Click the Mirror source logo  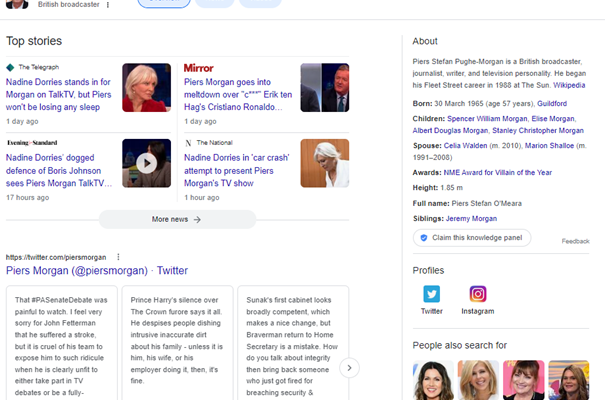198,68
